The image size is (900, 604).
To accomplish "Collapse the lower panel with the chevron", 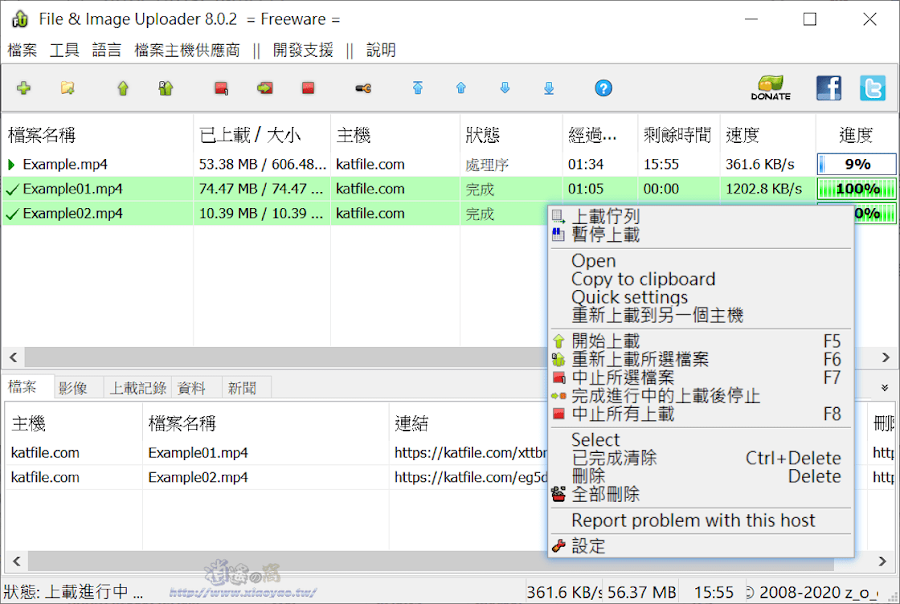I will click(884, 386).
